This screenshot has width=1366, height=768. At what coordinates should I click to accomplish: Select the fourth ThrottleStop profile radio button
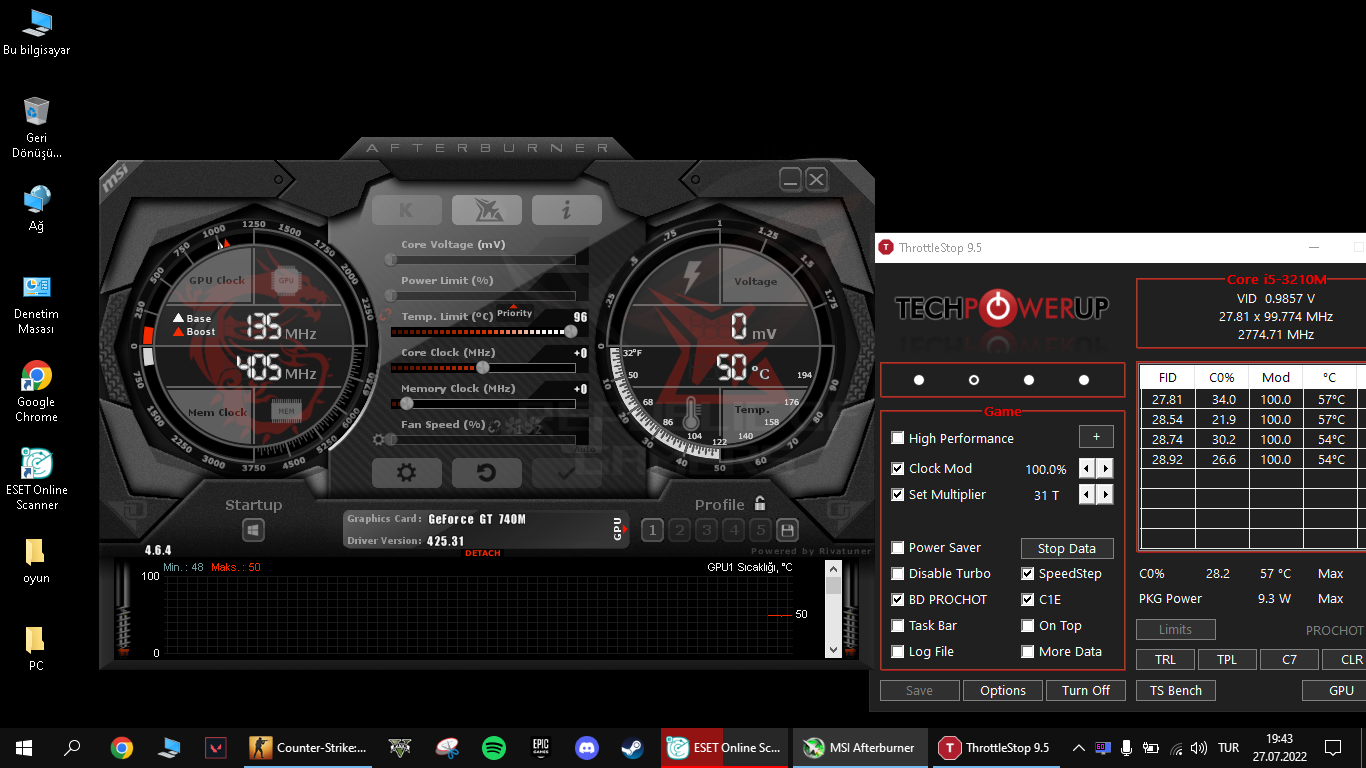click(1084, 380)
